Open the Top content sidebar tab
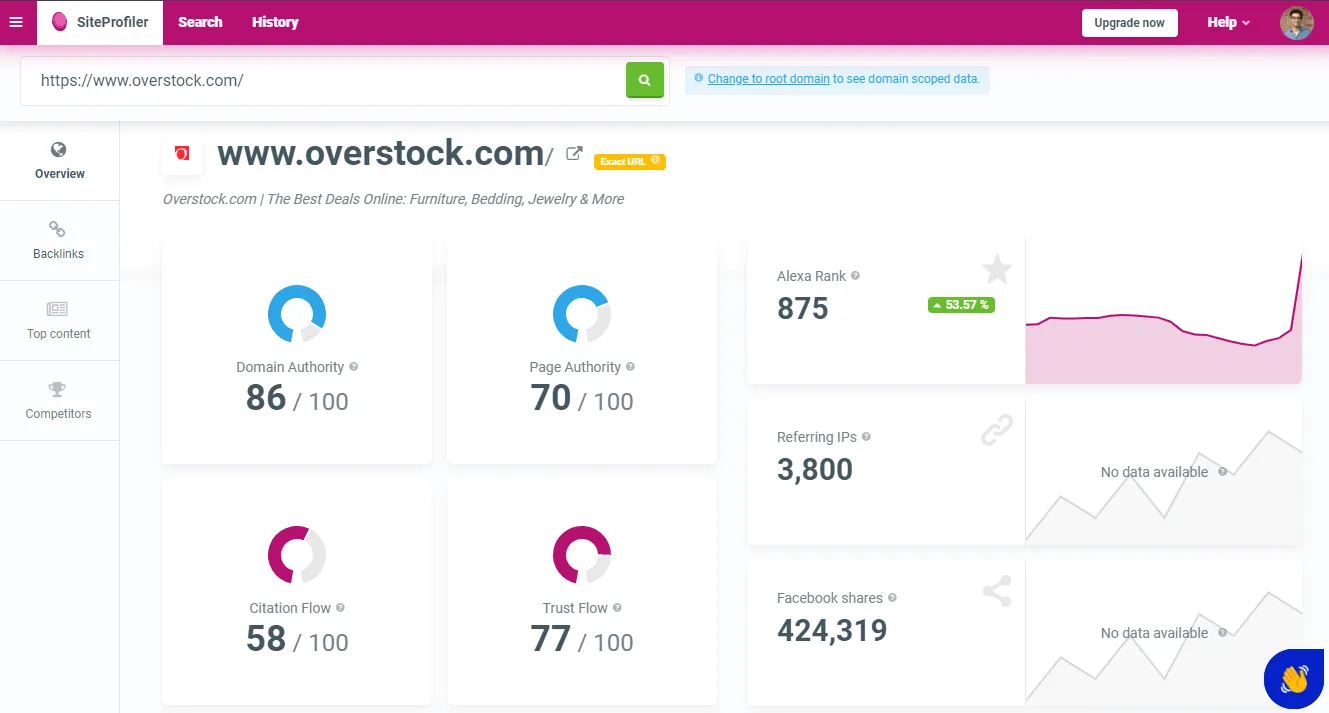1329x713 pixels. 59,320
